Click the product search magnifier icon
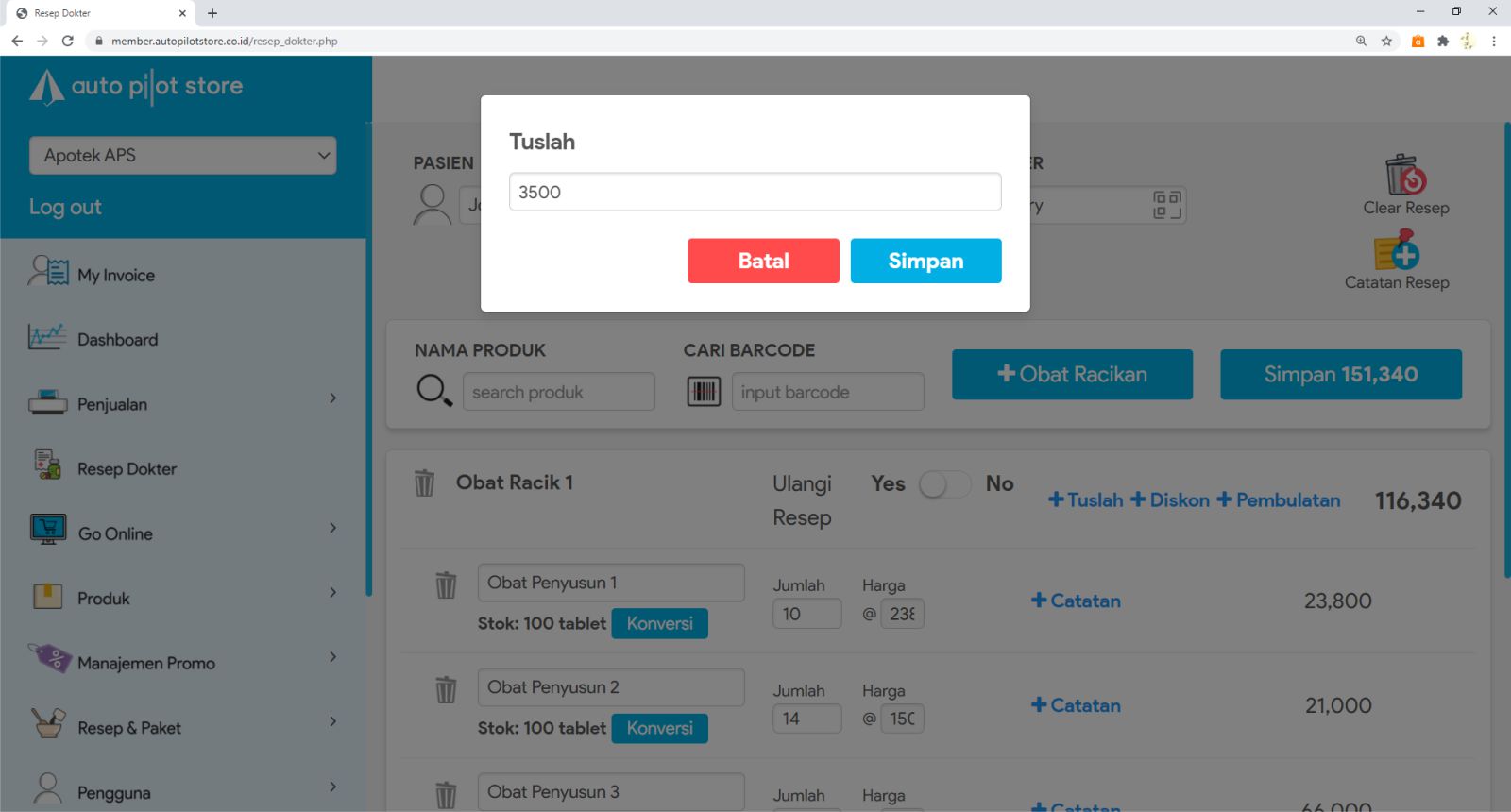The width and height of the screenshot is (1511, 812). (434, 390)
